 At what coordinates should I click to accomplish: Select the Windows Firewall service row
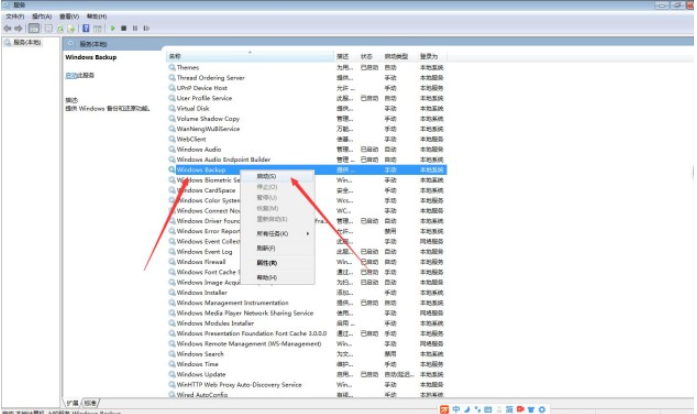pos(203,262)
